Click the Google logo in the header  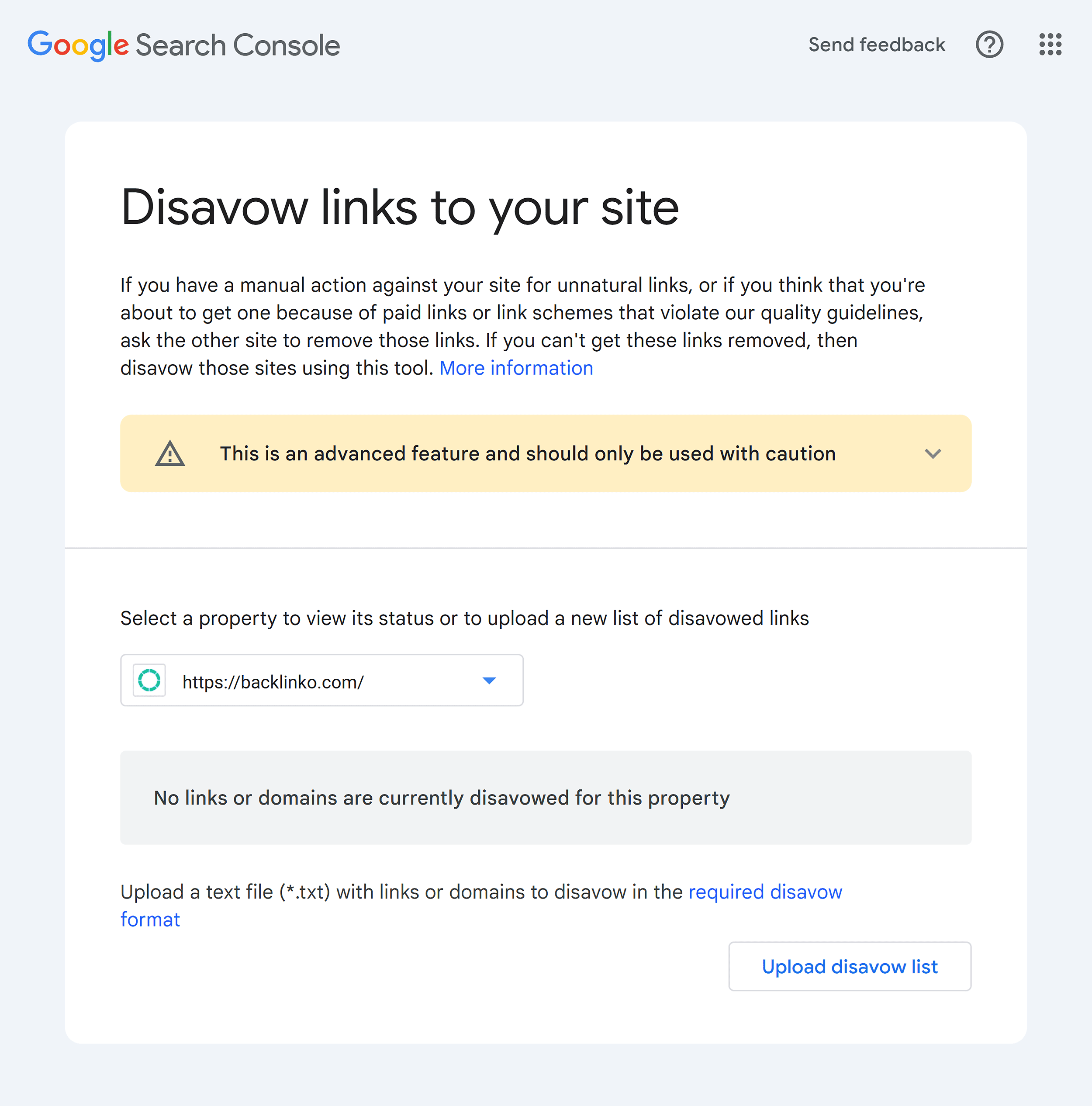(x=79, y=45)
